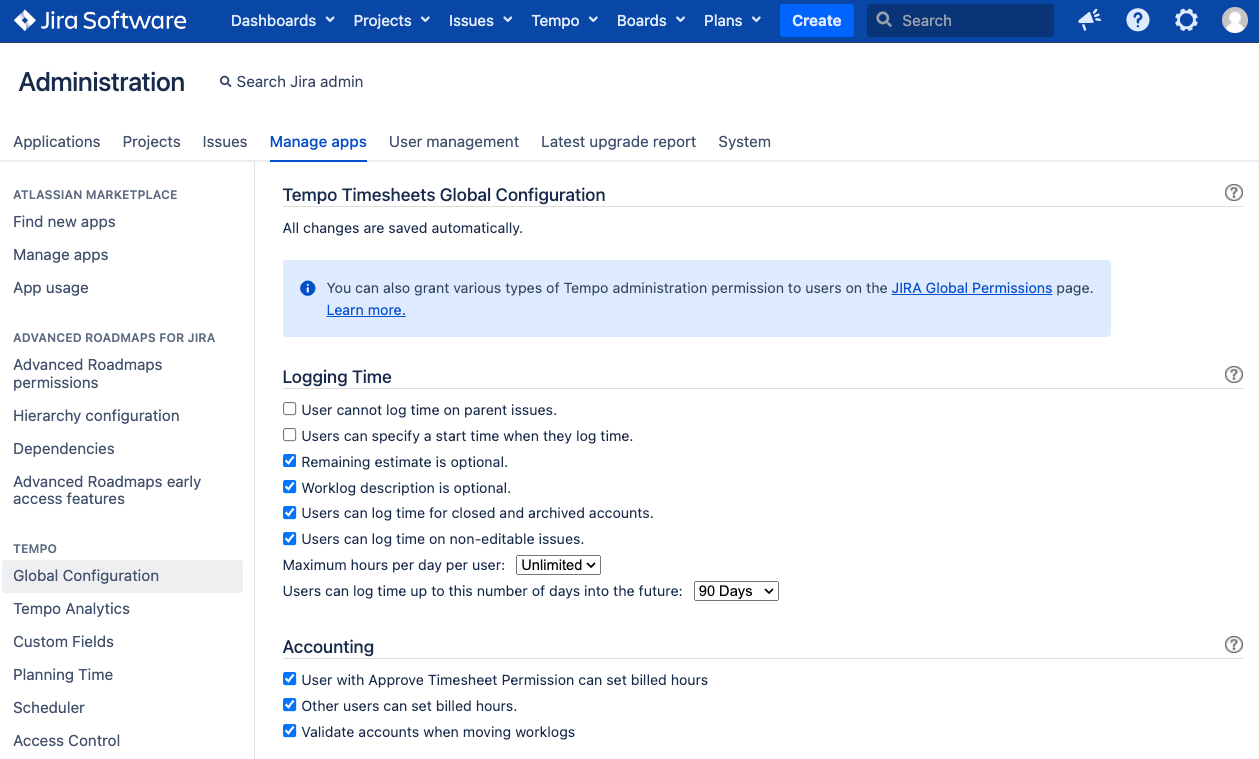Click help icon beside Accounting heading
Image resolution: width=1259 pixels, height=759 pixels.
click(1233, 645)
